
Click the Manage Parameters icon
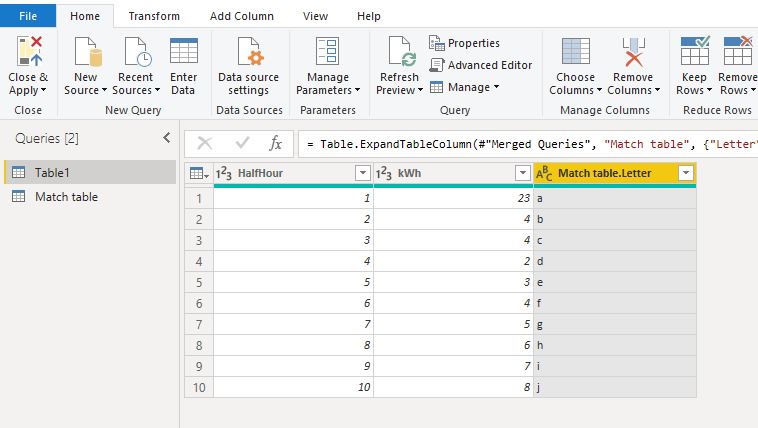coord(327,51)
